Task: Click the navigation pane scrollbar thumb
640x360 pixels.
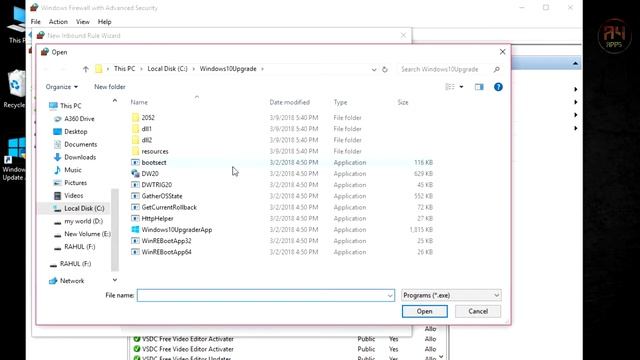Action: click(115, 229)
